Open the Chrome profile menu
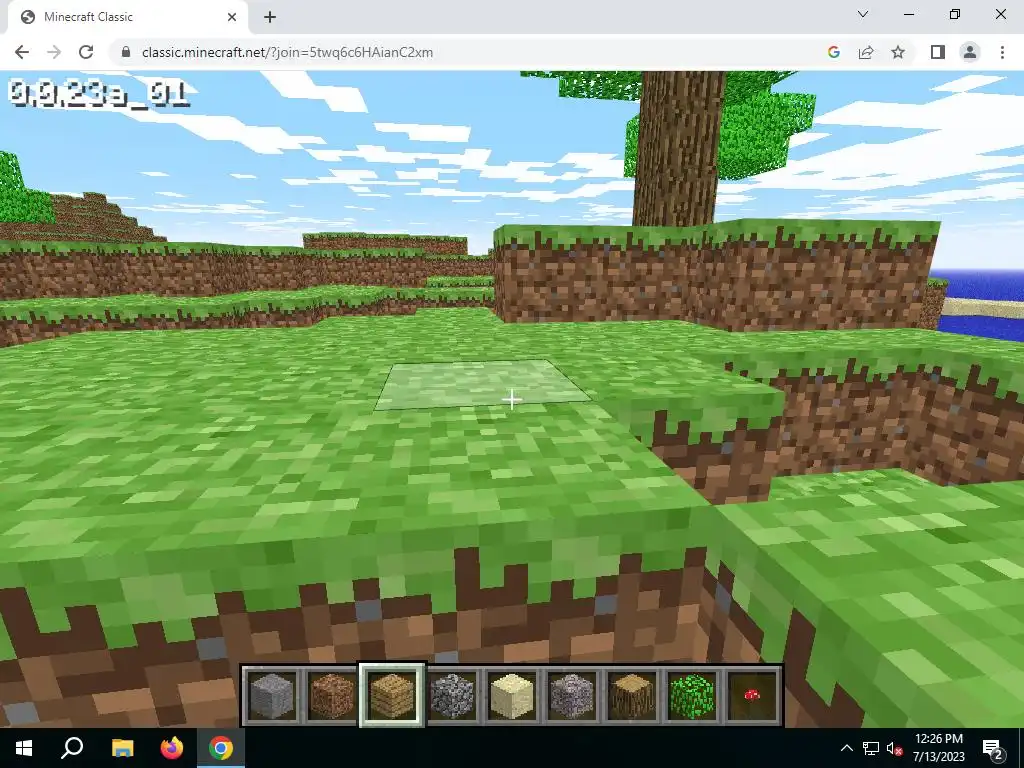The height and width of the screenshot is (768, 1024). [970, 52]
